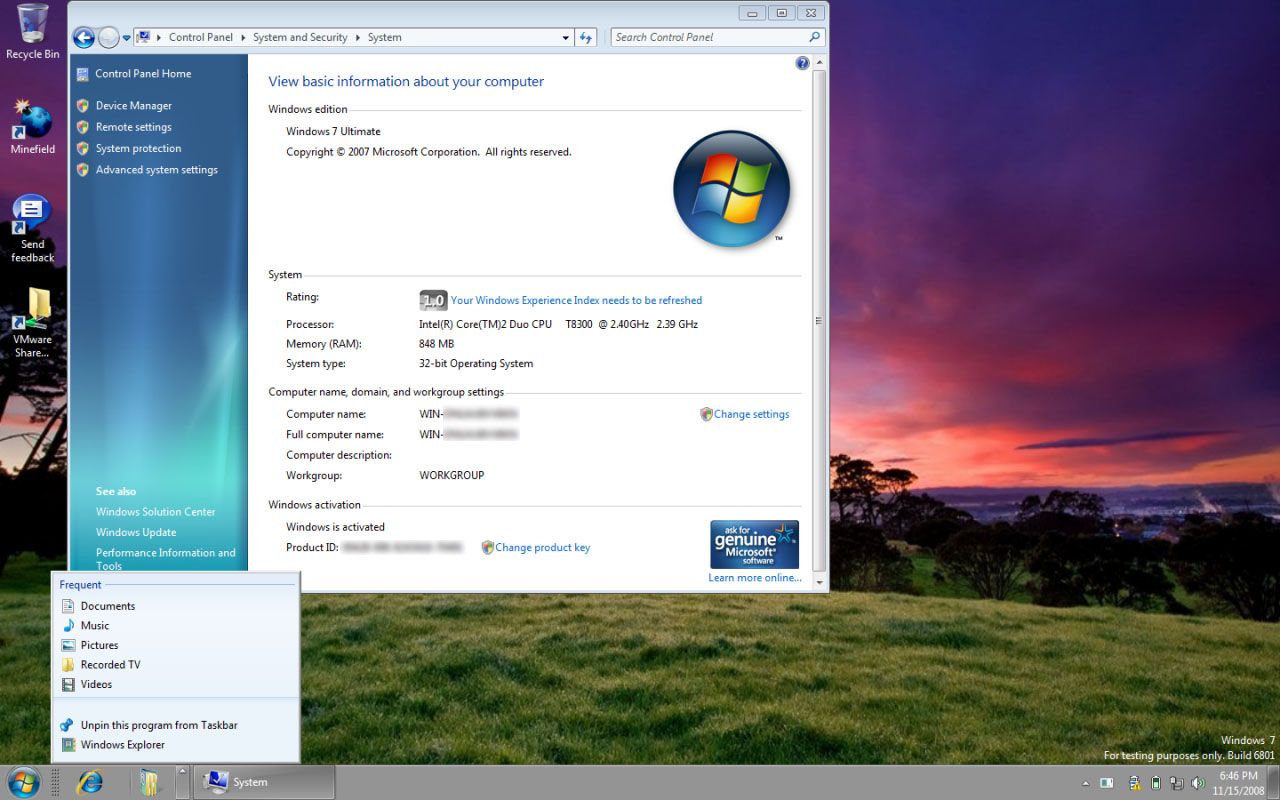Expand the arrow after System and Security
Screen dimensions: 1280x800
coord(358,37)
